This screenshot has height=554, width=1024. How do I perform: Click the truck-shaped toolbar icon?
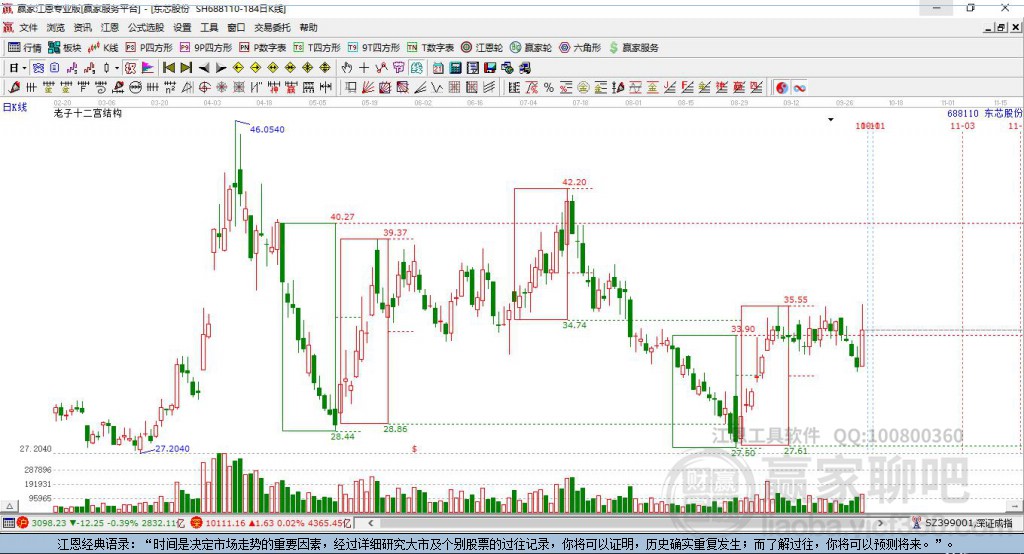pyautogui.click(x=525, y=68)
